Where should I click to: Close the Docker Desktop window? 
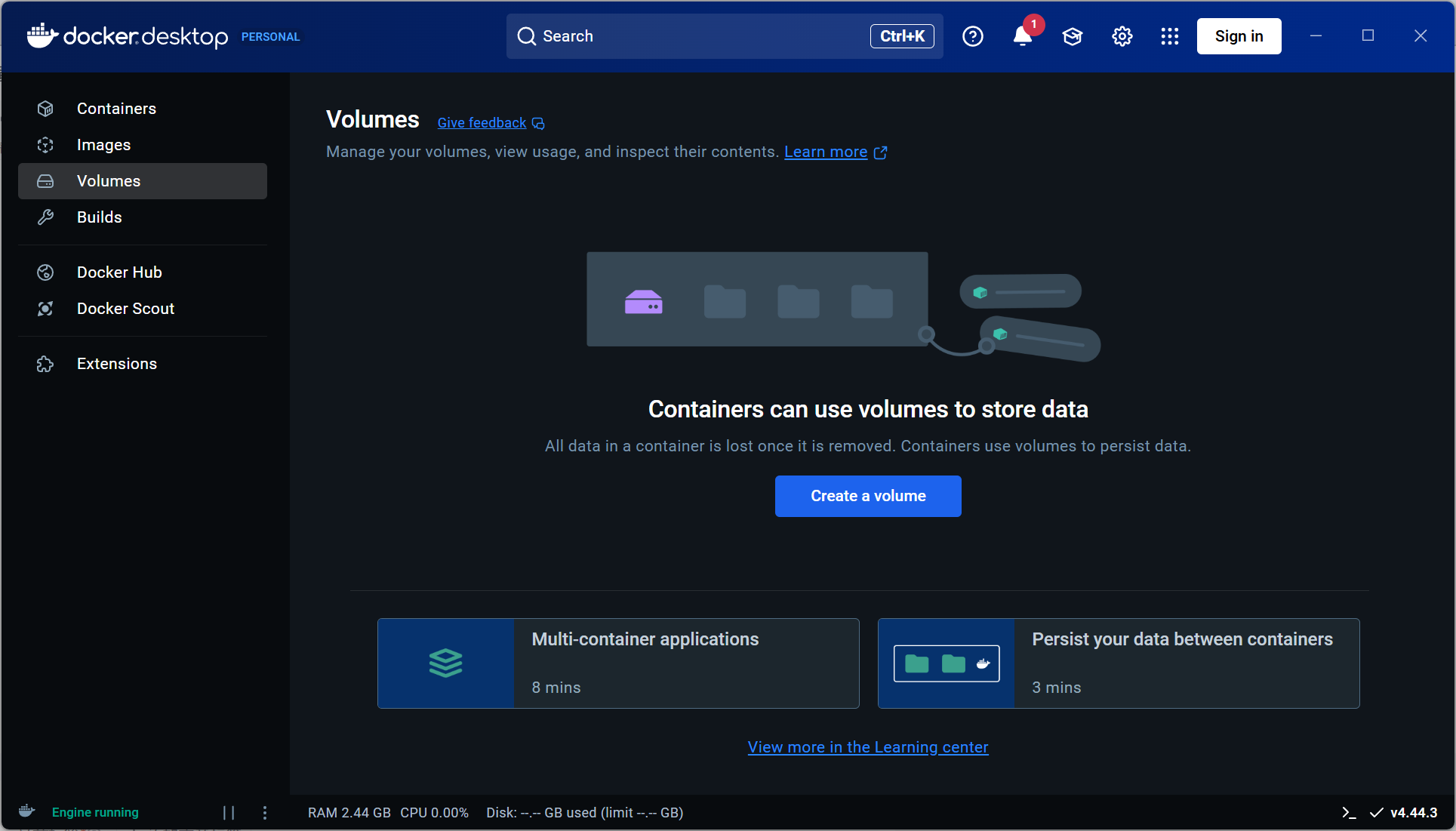click(x=1421, y=35)
